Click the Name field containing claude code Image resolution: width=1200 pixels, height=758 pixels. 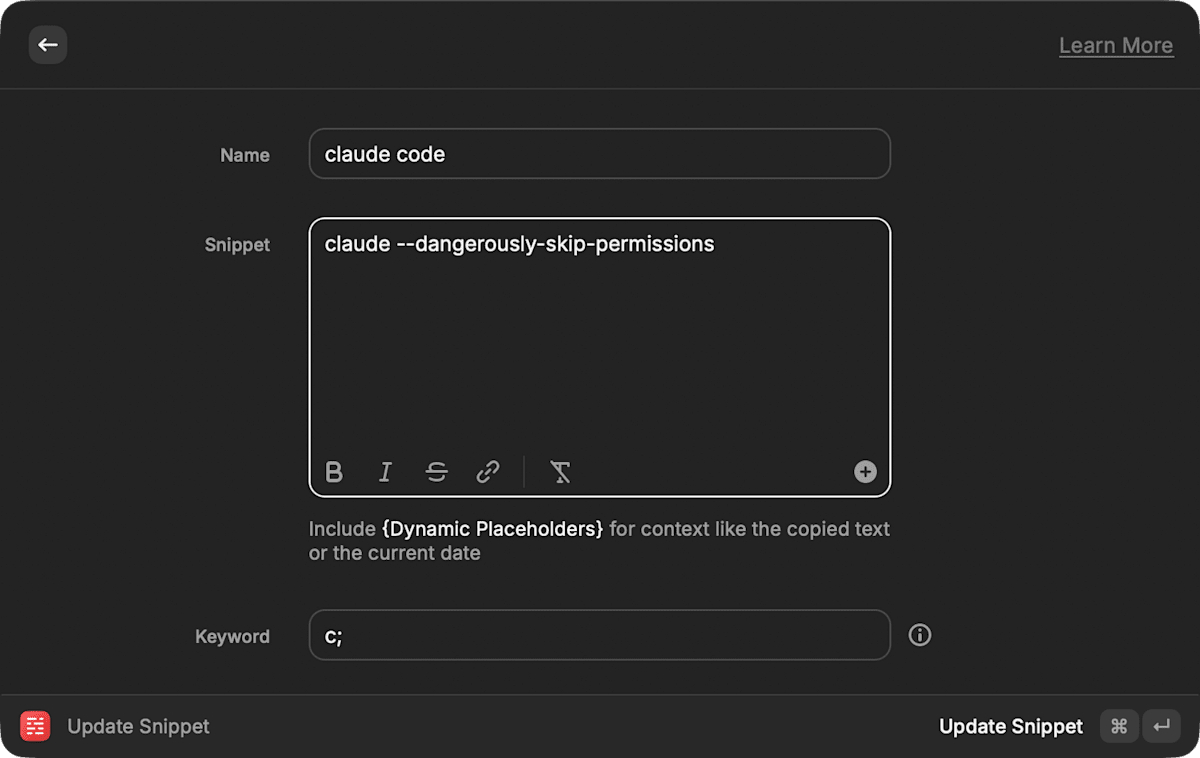[599, 154]
